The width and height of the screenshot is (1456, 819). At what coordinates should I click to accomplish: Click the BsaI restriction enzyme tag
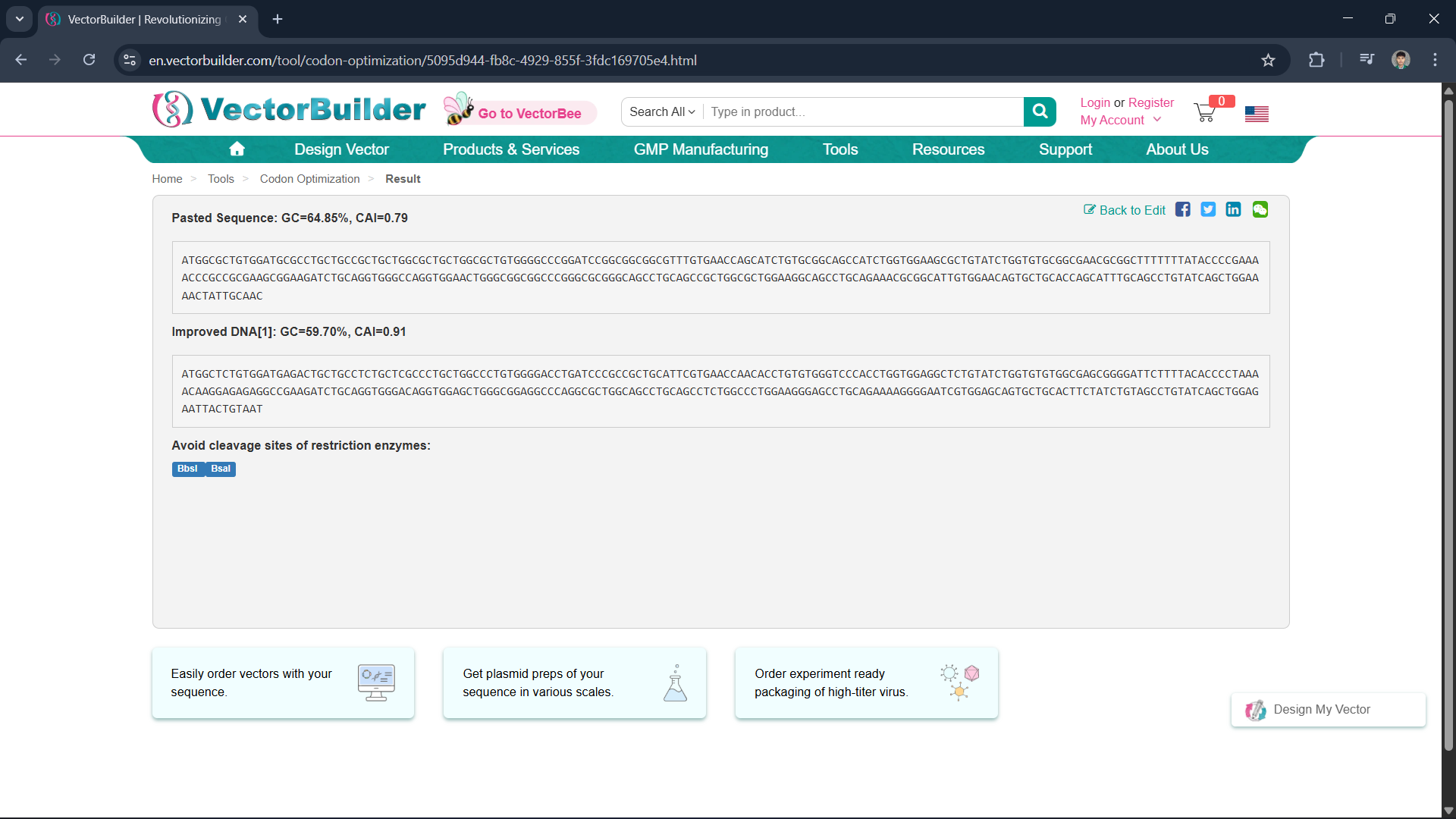pos(221,469)
